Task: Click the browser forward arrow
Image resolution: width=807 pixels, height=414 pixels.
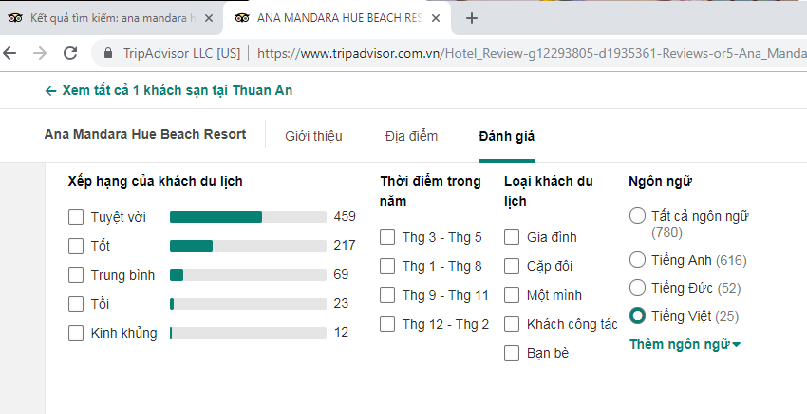Action: [x=39, y=53]
